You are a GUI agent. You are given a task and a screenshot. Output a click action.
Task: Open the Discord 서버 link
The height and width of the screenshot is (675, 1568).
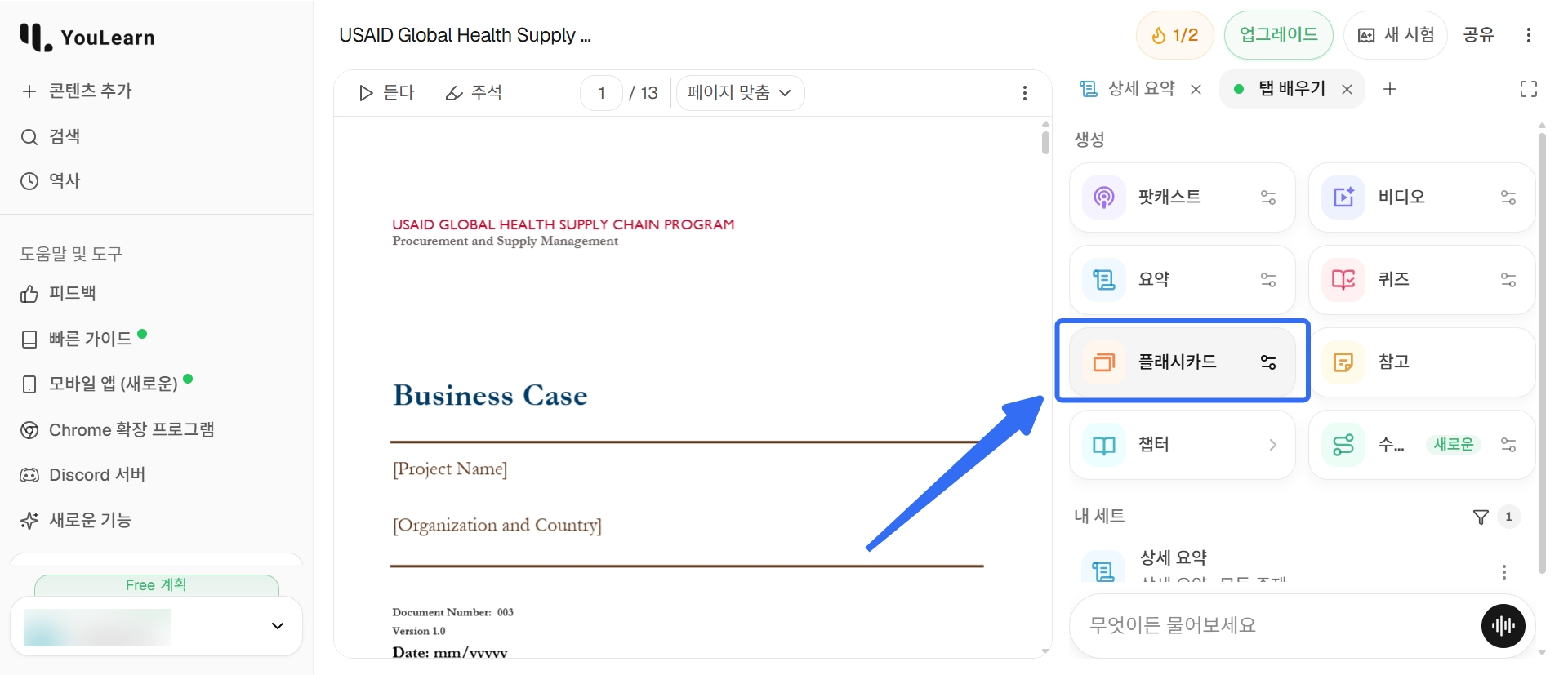click(82, 474)
